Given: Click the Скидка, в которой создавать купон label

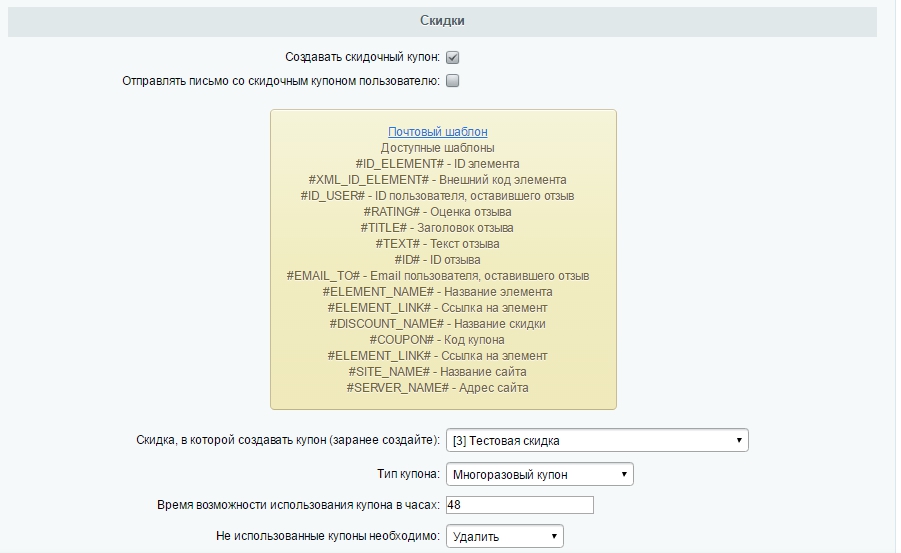Looking at the screenshot, I should 288,440.
